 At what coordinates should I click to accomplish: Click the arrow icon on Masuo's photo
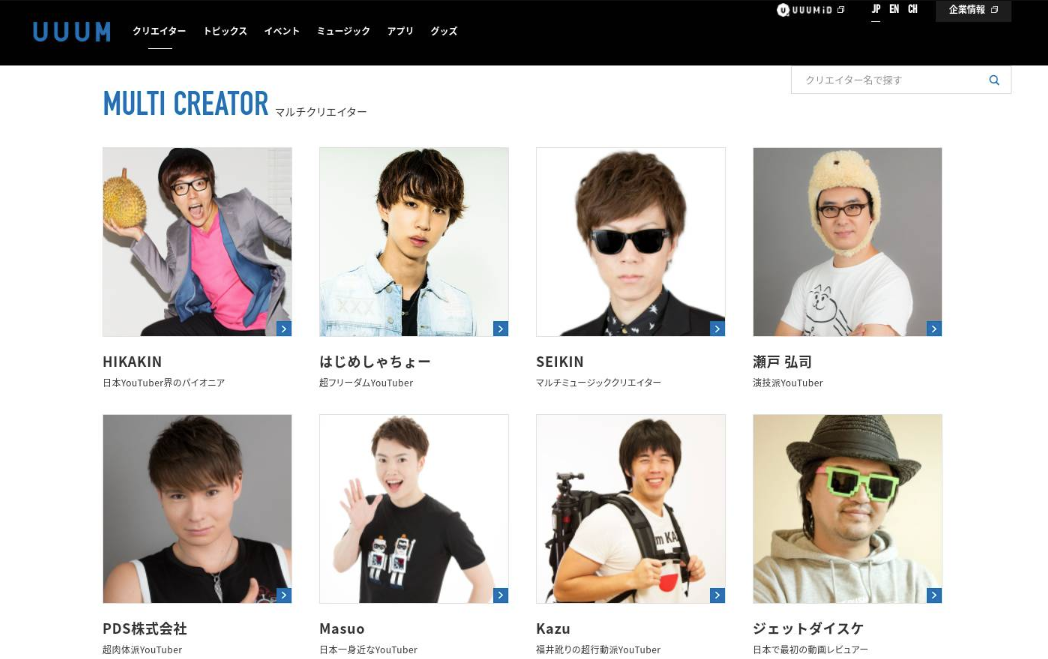tap(501, 595)
